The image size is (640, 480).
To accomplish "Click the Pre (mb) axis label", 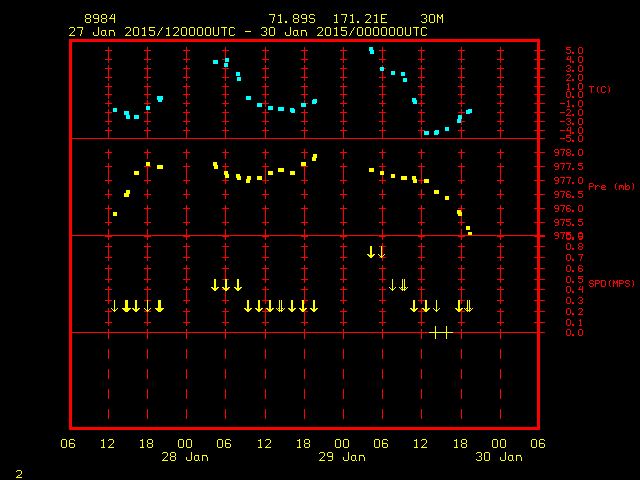I will point(611,187).
